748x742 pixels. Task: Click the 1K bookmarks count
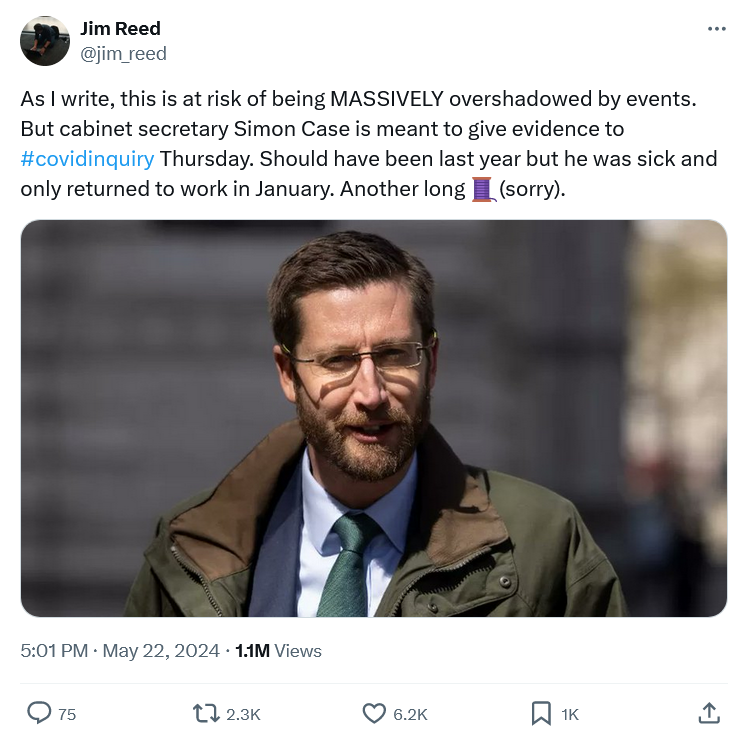pyautogui.click(x=570, y=714)
